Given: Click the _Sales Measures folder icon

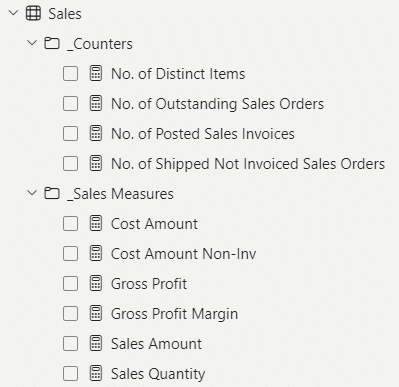Looking at the screenshot, I should click(x=52, y=193).
